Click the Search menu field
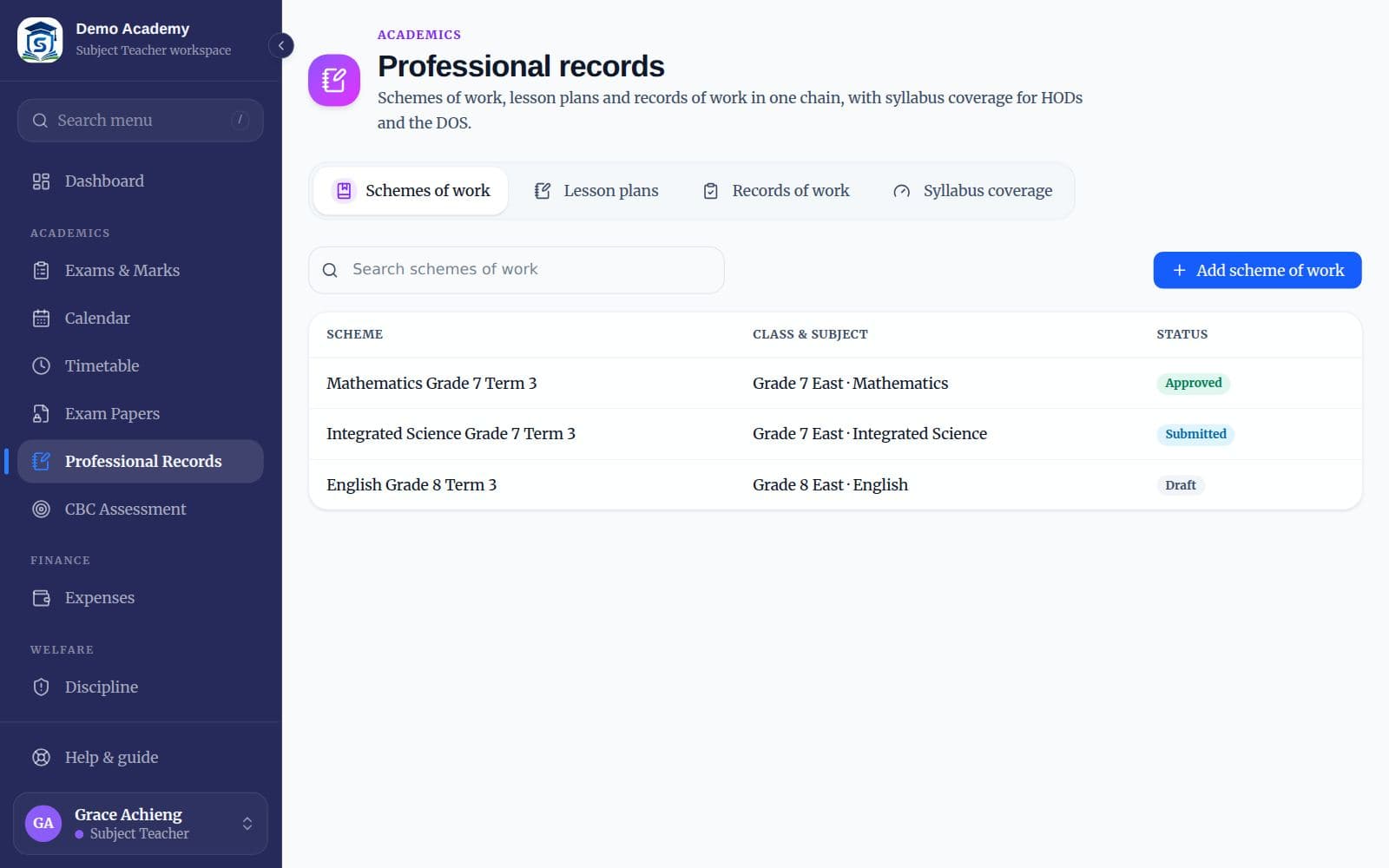Viewport: 1389px width, 868px height. click(x=141, y=121)
